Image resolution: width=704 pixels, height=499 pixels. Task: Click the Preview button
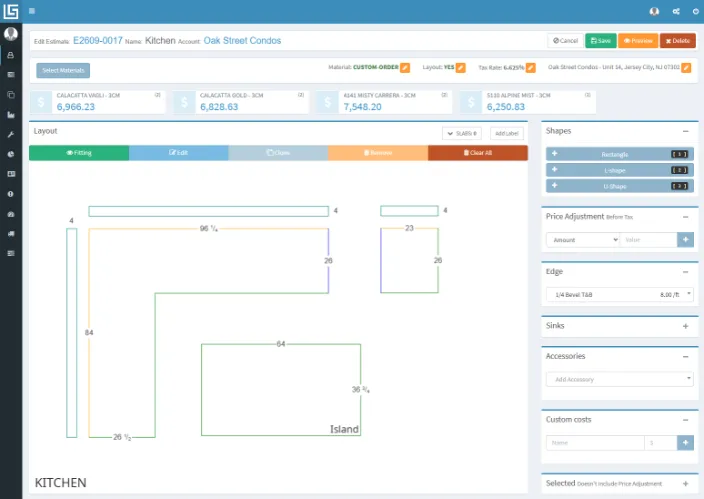tap(638, 41)
